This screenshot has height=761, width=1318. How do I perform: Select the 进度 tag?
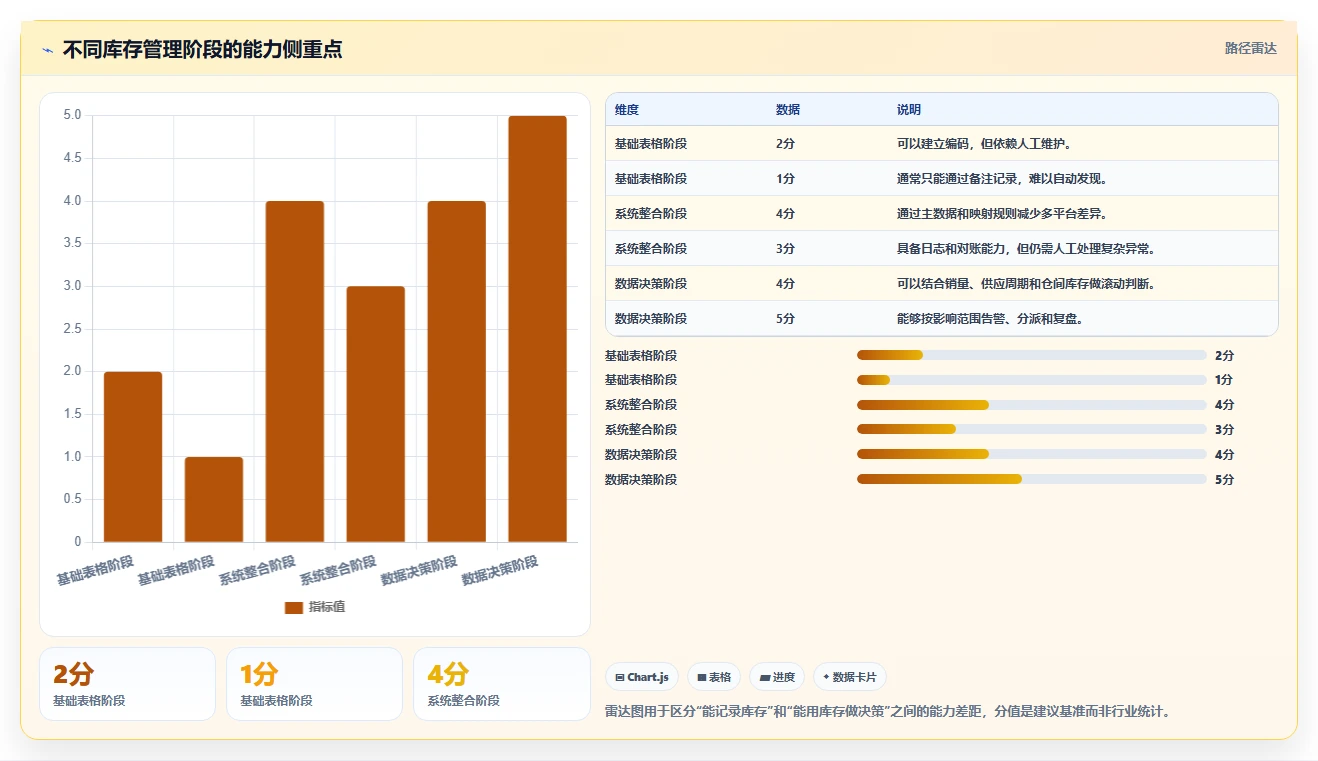(777, 677)
